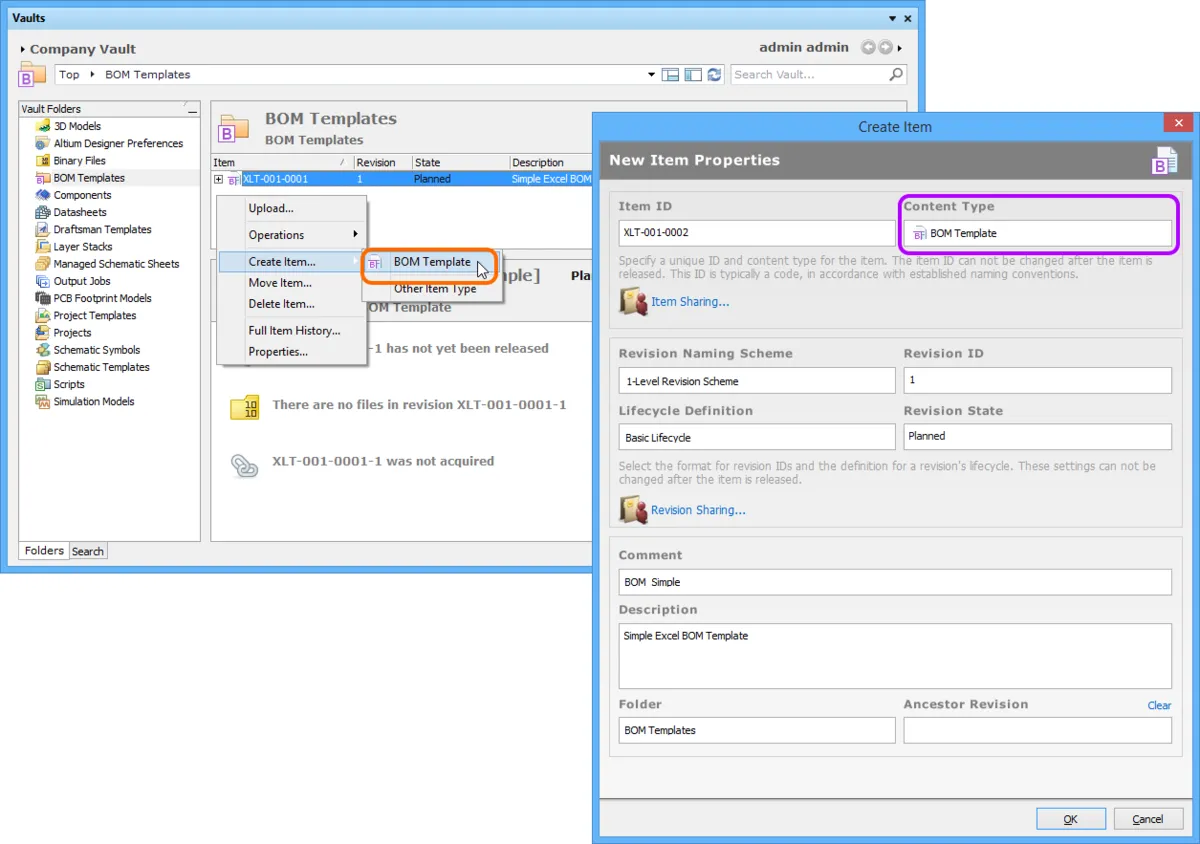Image resolution: width=1200 pixels, height=844 pixels.
Task: Open the Revision Sharing... link
Action: pyautogui.click(x=698, y=510)
